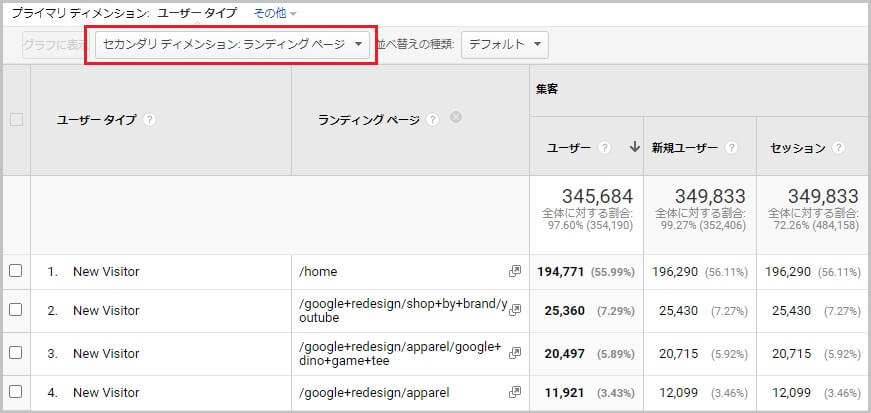This screenshot has width=871, height=413.
Task: Click the グラフに表示 button
Action: click(56, 44)
